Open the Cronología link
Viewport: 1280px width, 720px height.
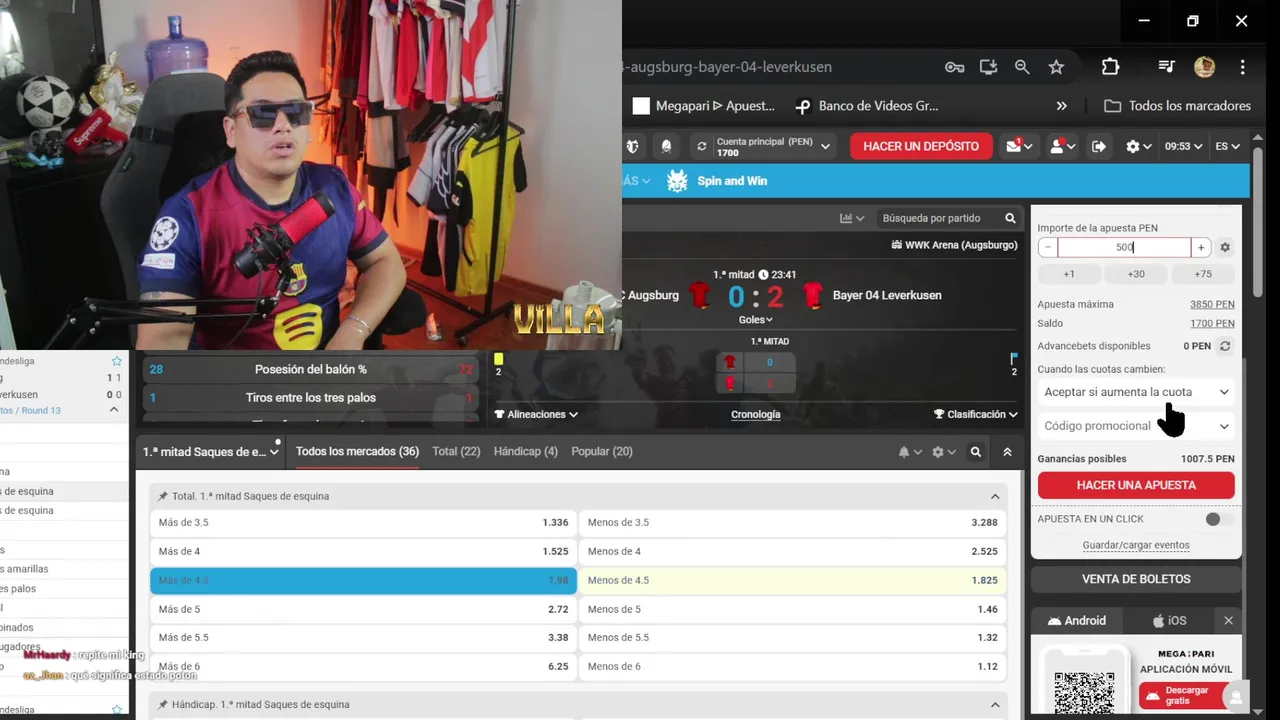click(755, 414)
